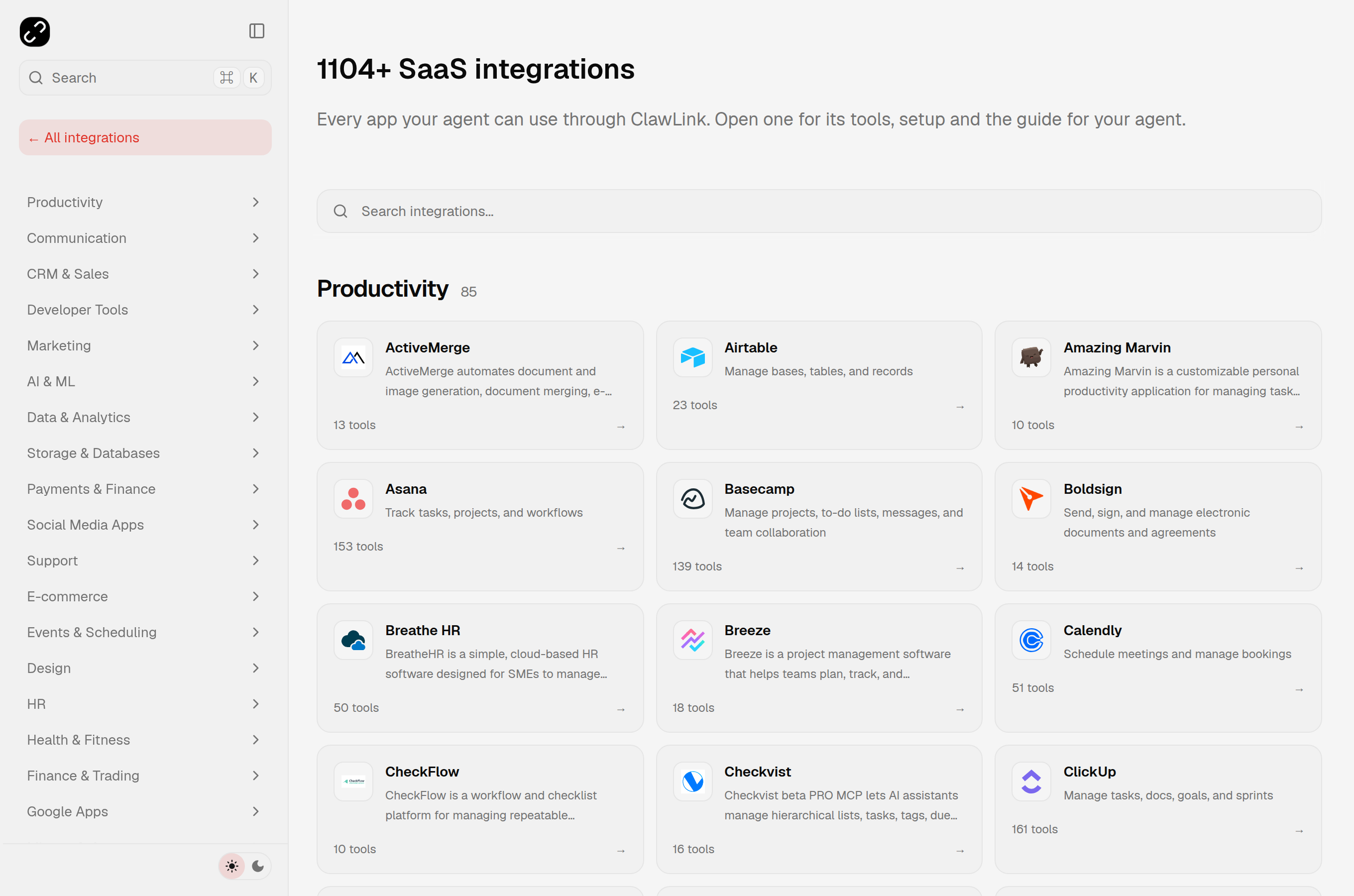Click the Breathe HR cloud icon
Viewport: 1354px width, 896px height.
[x=353, y=640]
